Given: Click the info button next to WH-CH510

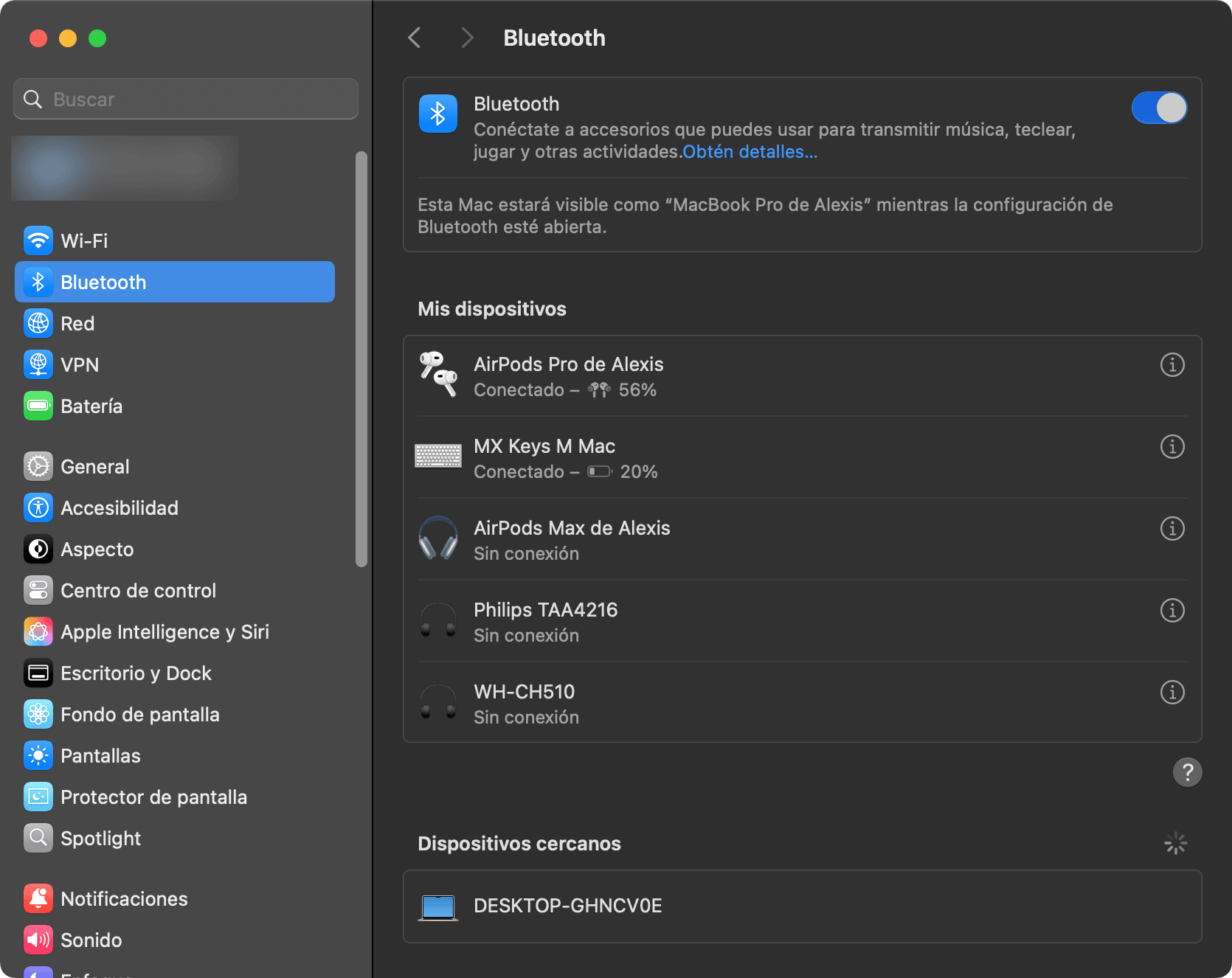Looking at the screenshot, I should point(1172,692).
